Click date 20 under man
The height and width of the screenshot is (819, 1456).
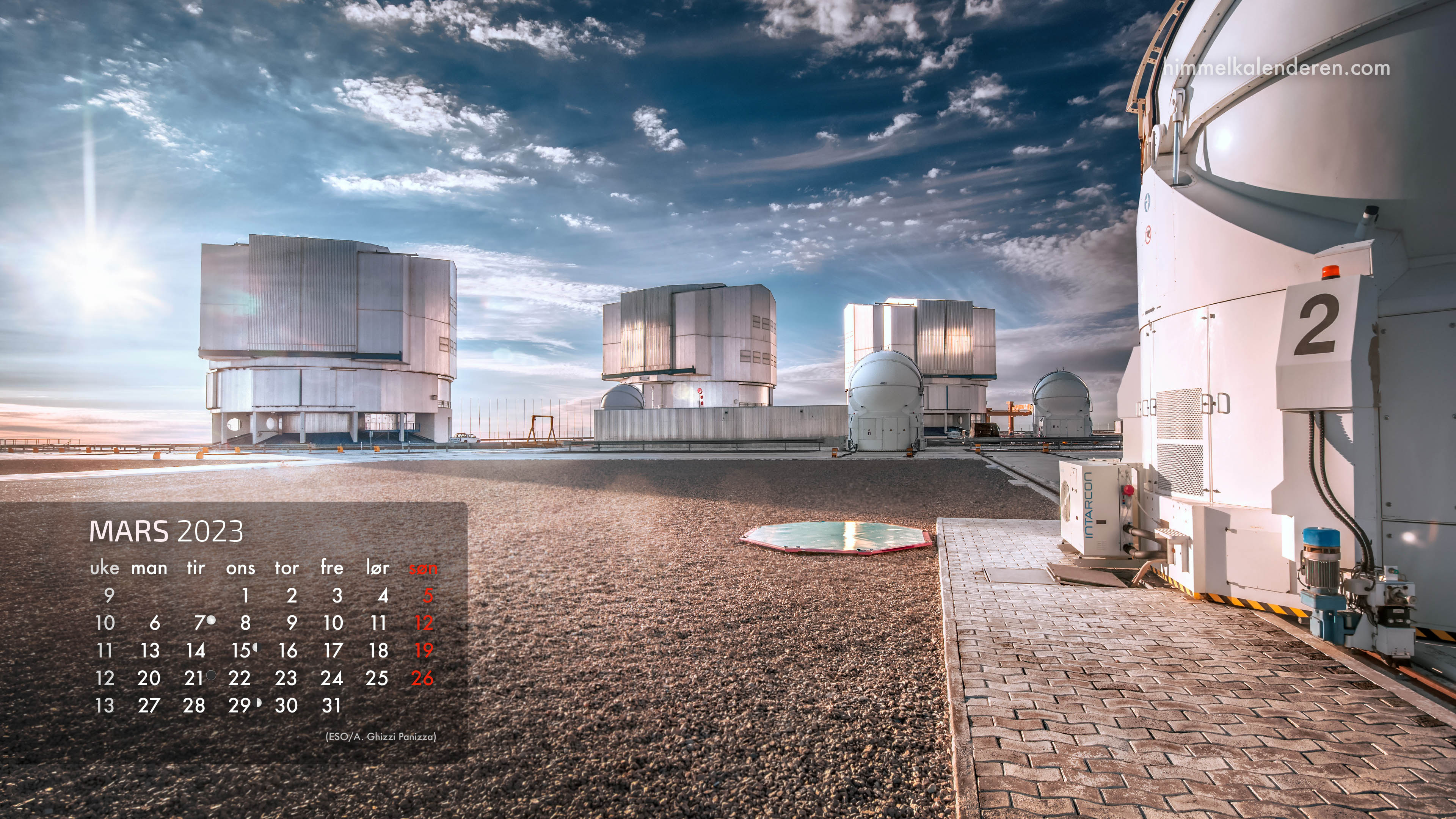pyautogui.click(x=149, y=678)
